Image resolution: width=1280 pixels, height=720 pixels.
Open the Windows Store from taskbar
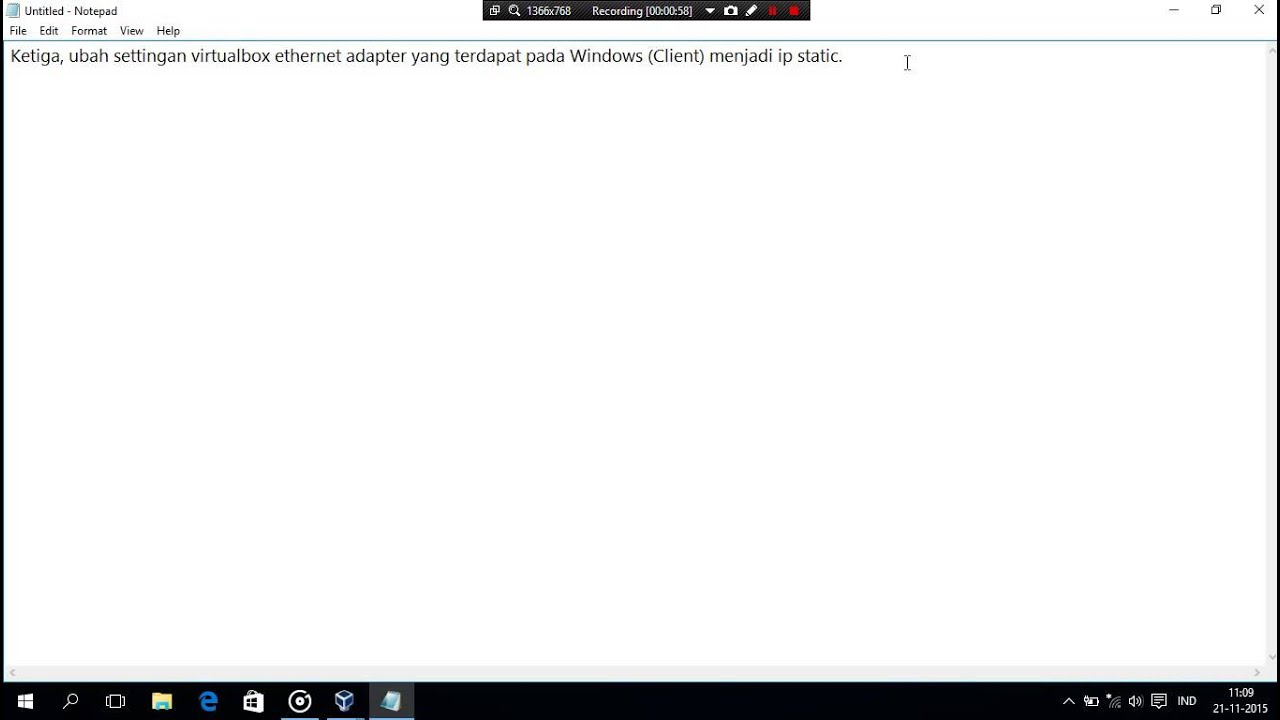pyautogui.click(x=254, y=701)
